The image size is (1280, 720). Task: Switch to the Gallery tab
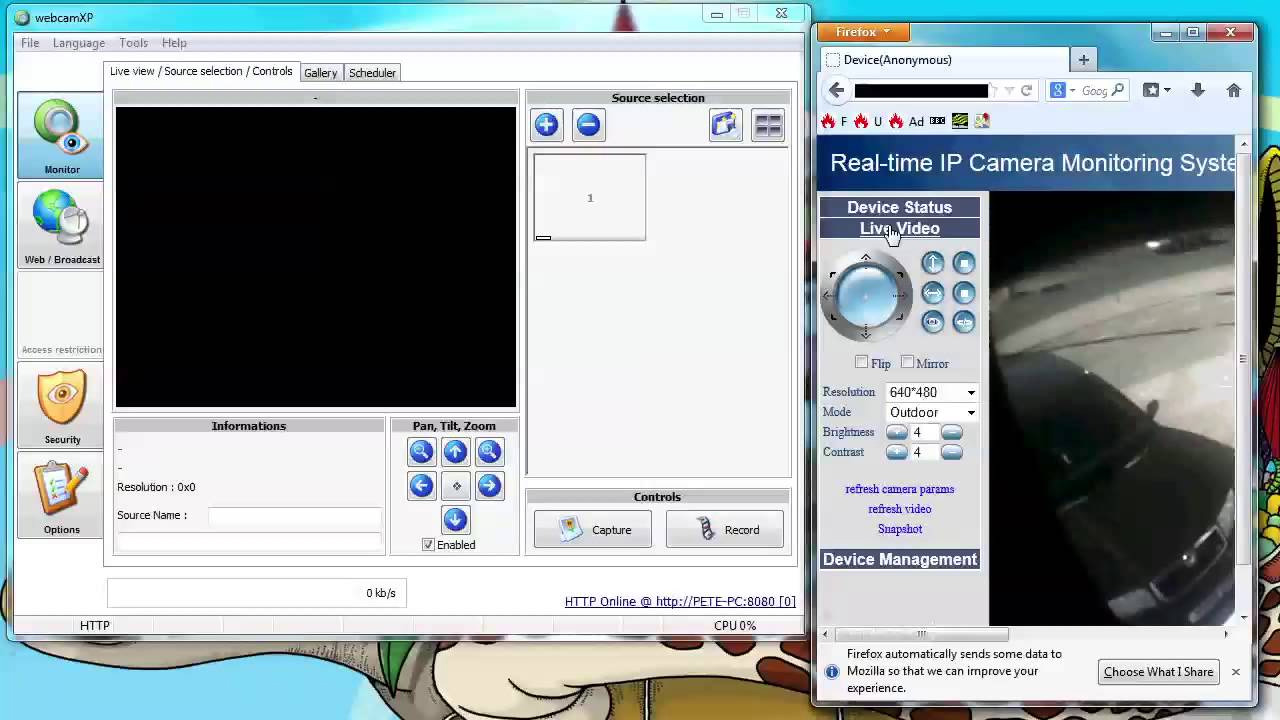pos(320,73)
